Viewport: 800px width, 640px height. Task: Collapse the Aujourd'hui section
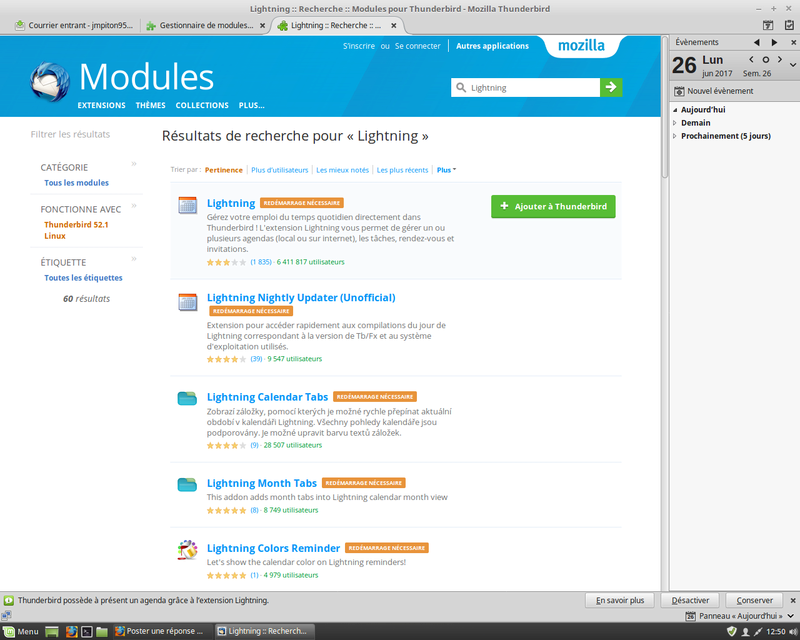click(674, 110)
